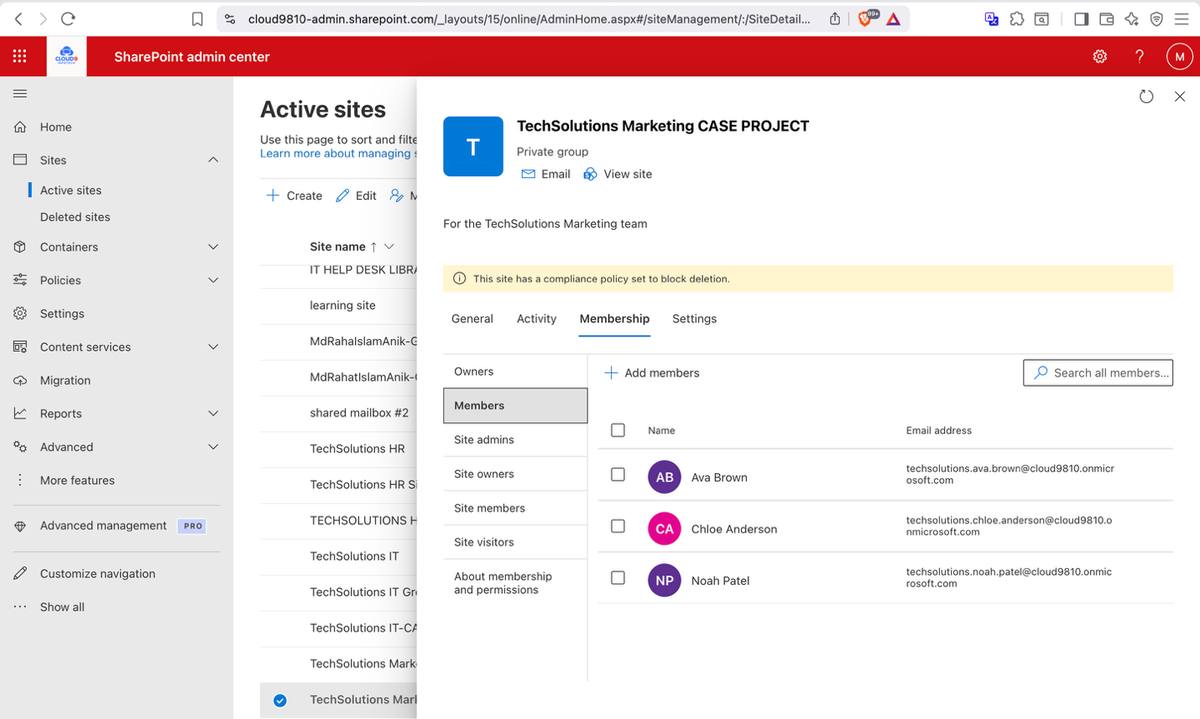Open the app launcher waffle icon
This screenshot has width=1200, height=719.
[x=19, y=56]
